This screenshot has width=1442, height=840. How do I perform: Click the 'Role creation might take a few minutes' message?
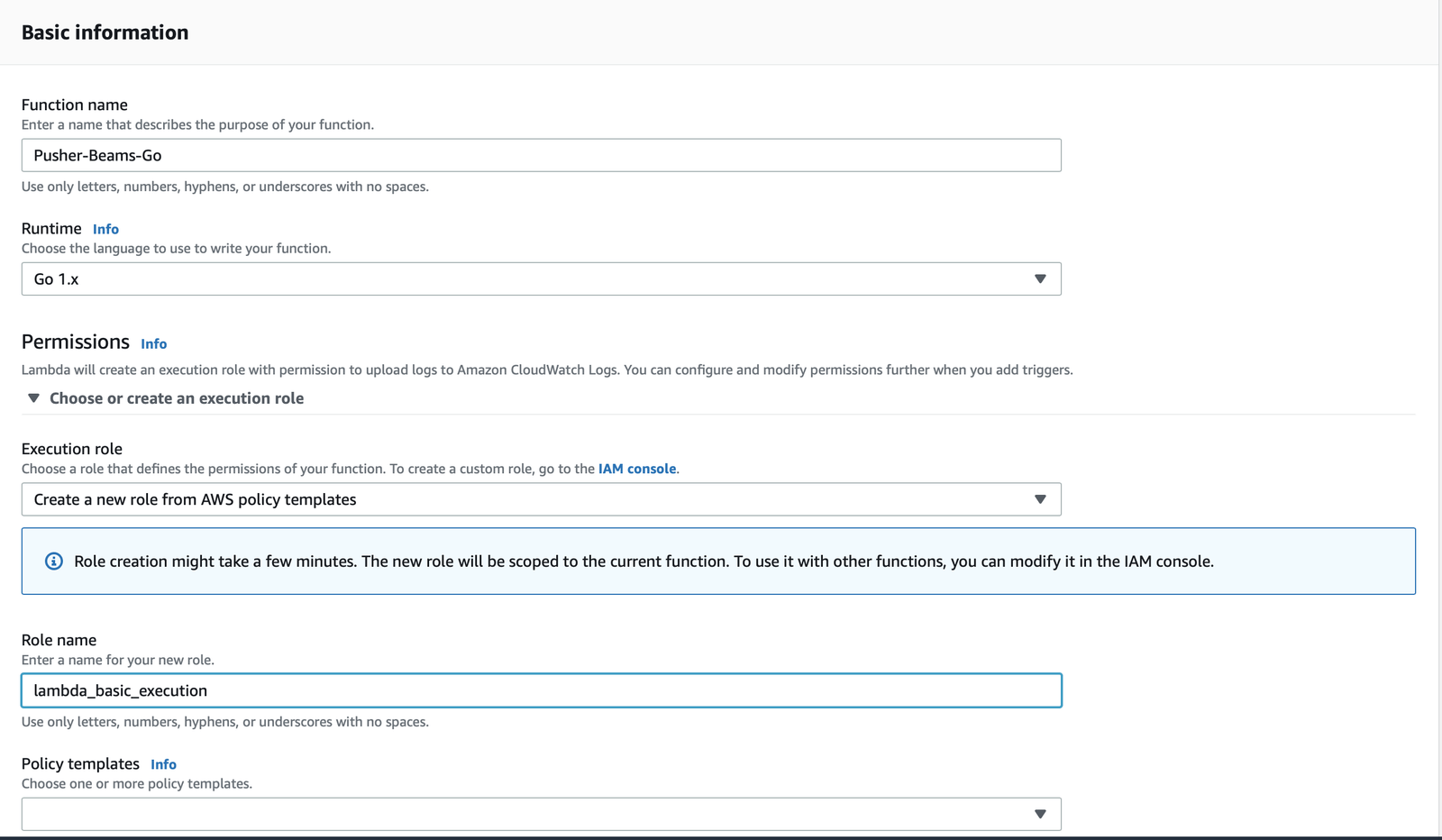click(x=643, y=562)
